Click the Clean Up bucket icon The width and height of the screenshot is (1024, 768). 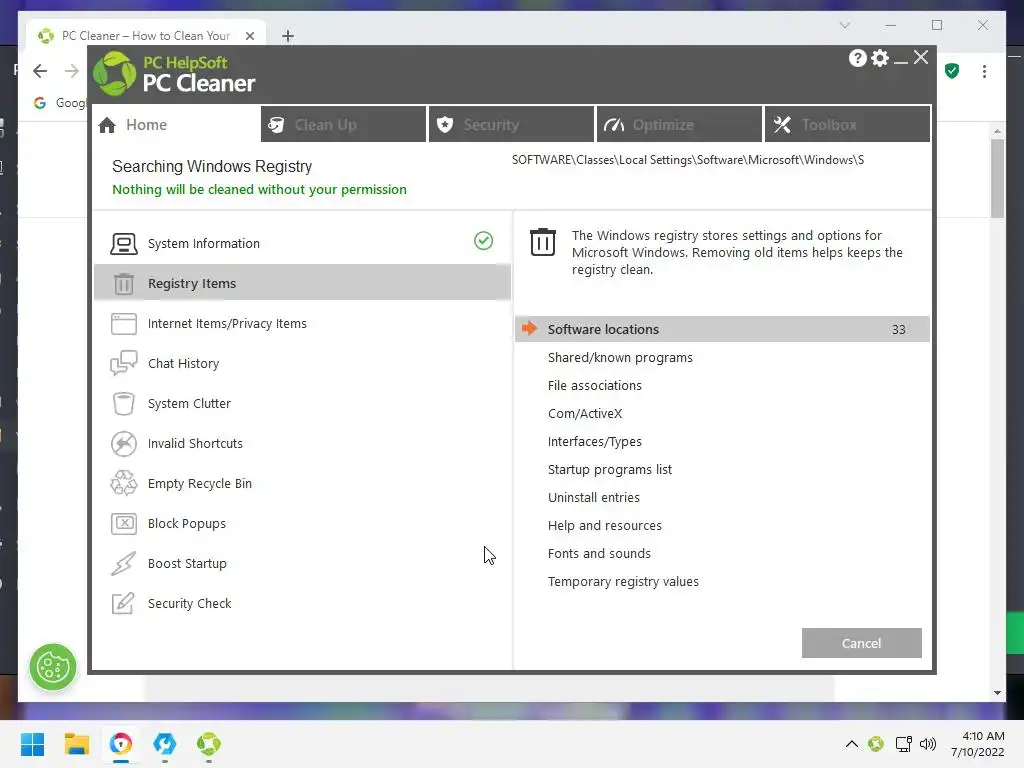click(276, 125)
